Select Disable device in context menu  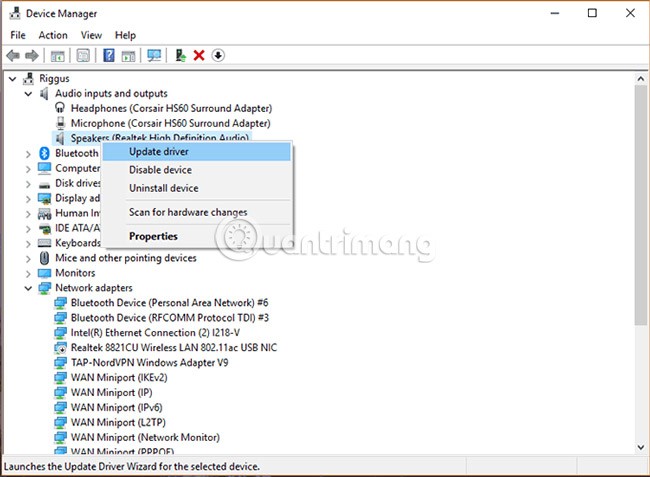point(160,170)
